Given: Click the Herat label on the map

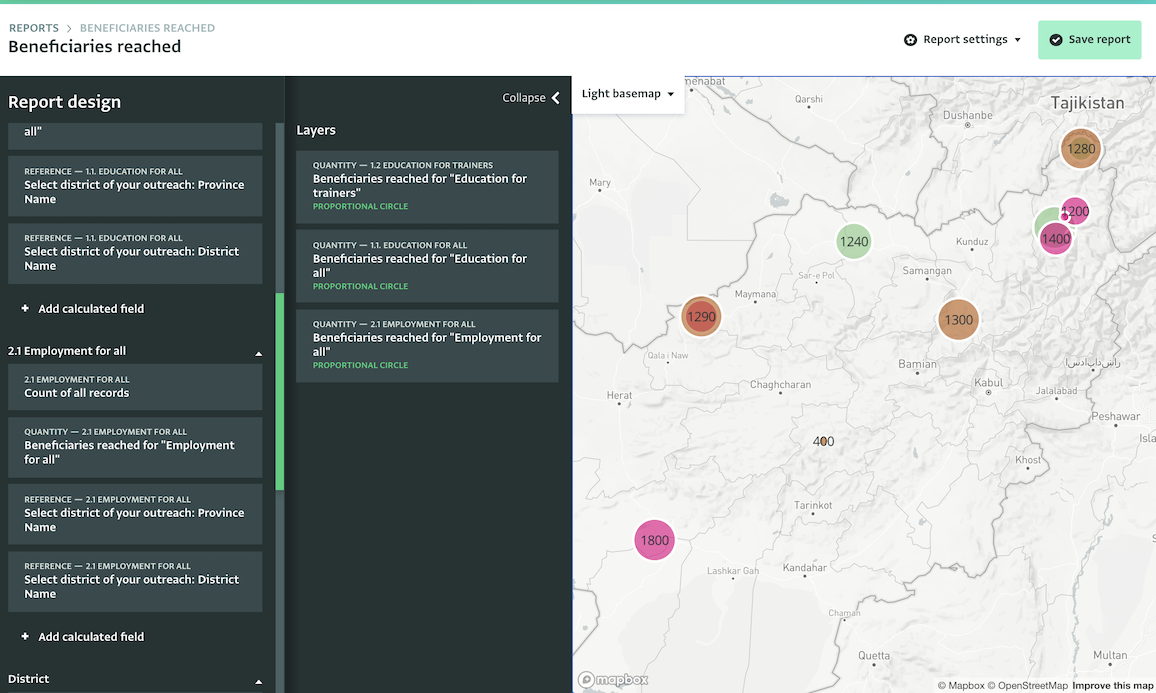Looking at the screenshot, I should click(619, 395).
